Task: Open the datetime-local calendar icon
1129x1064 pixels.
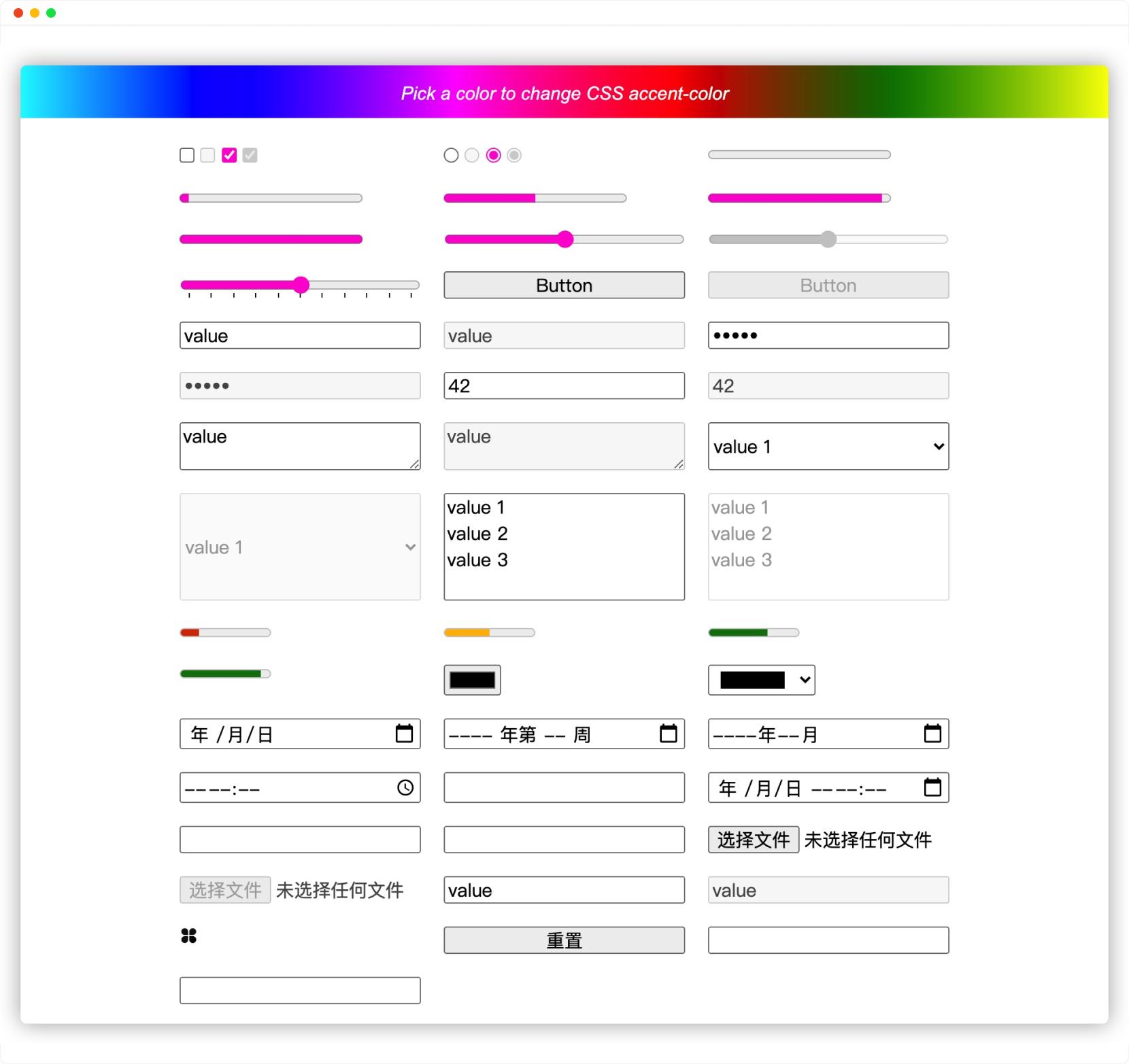Action: tap(932, 787)
